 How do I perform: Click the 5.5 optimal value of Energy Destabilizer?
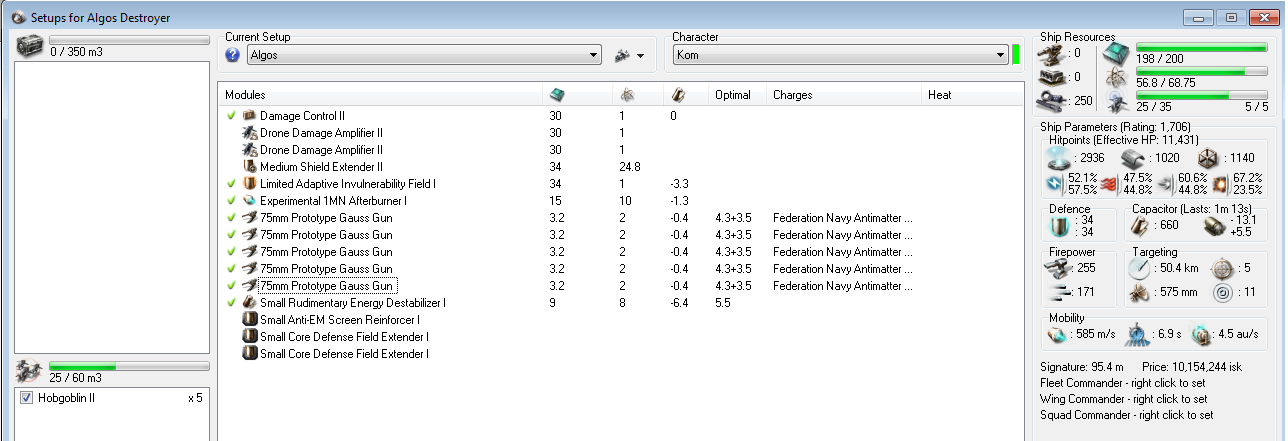723,303
